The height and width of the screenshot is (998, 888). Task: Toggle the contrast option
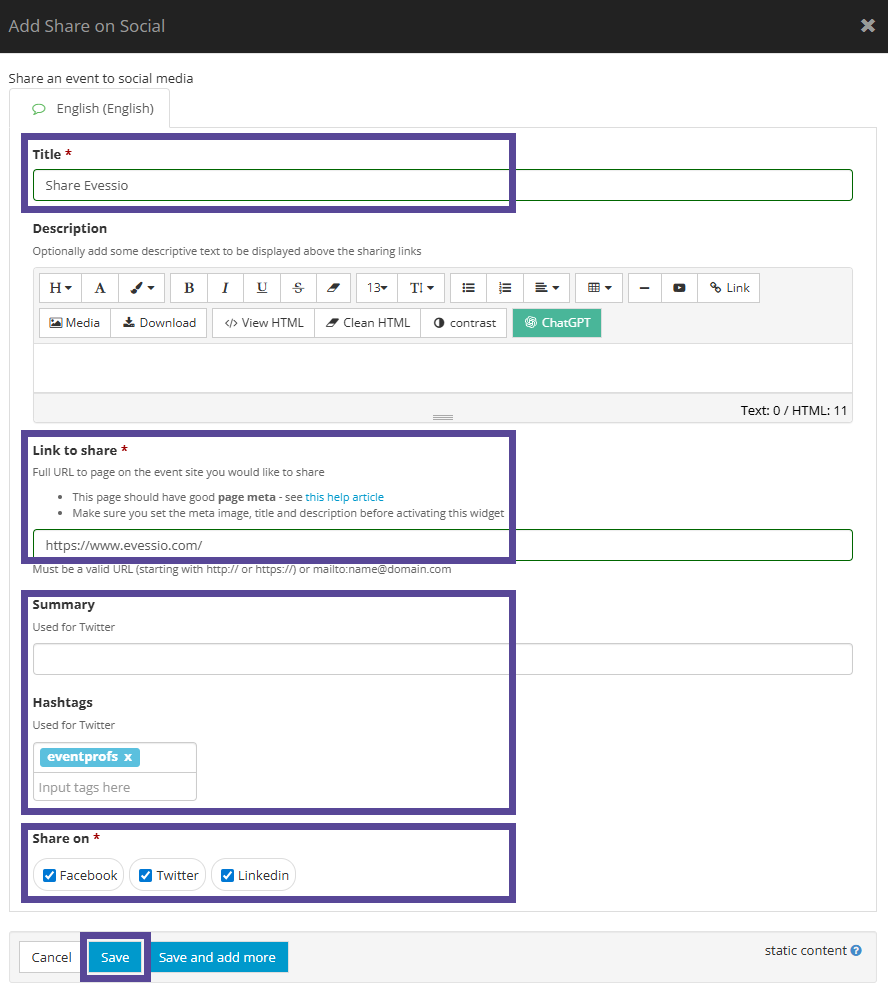(x=464, y=323)
